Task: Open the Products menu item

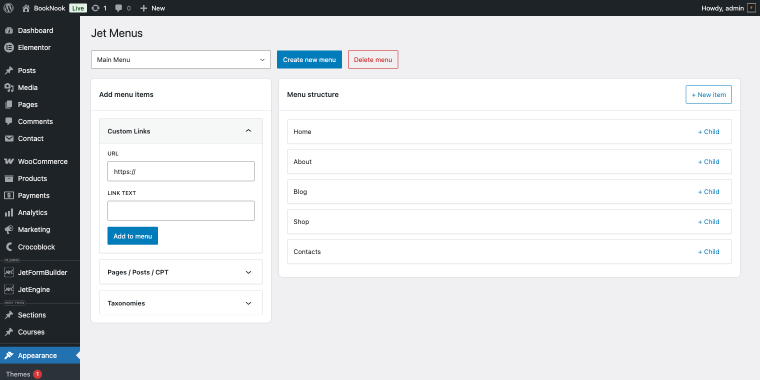Action: pyautogui.click(x=40, y=178)
